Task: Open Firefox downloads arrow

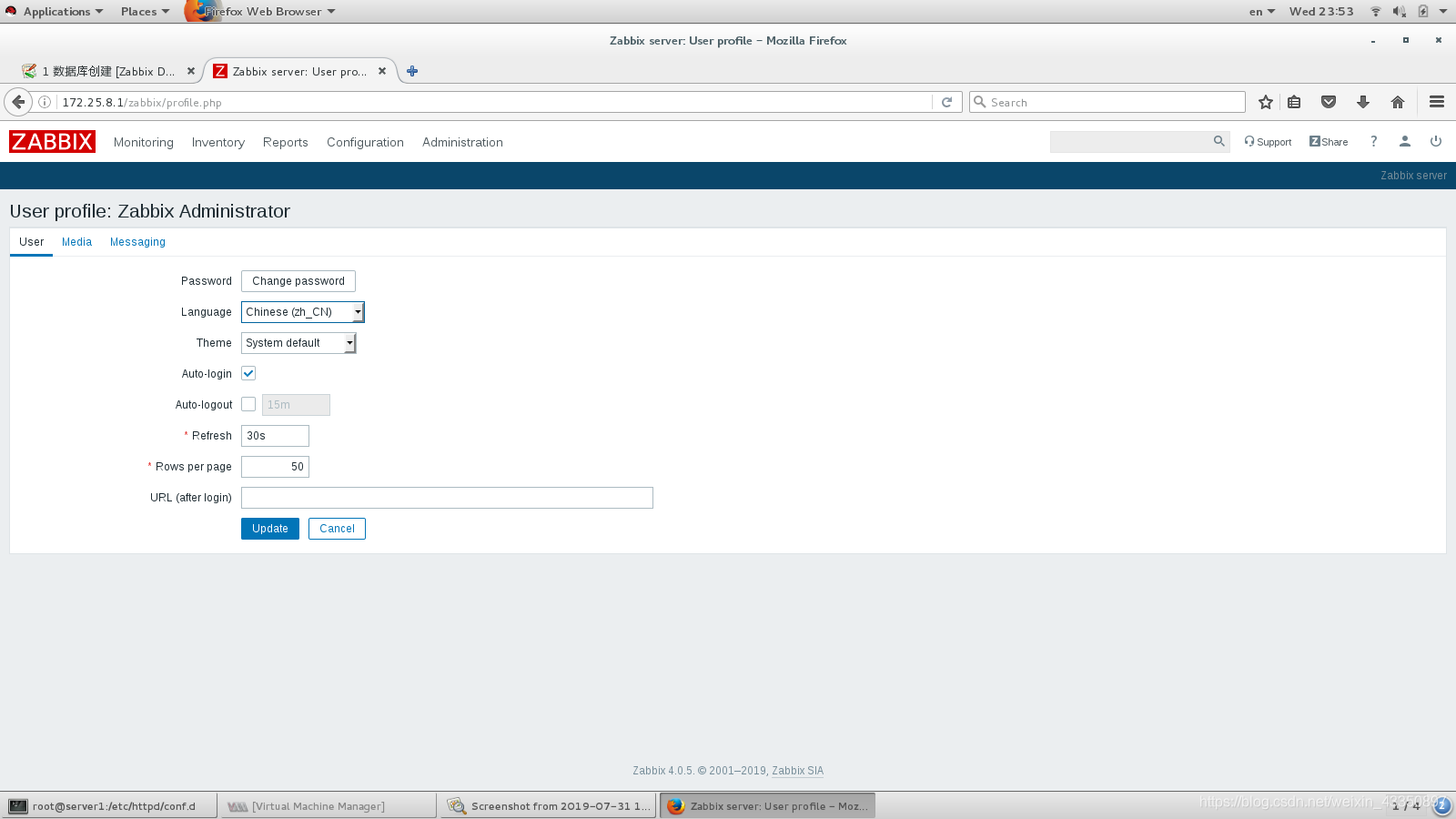Action: tap(1363, 102)
